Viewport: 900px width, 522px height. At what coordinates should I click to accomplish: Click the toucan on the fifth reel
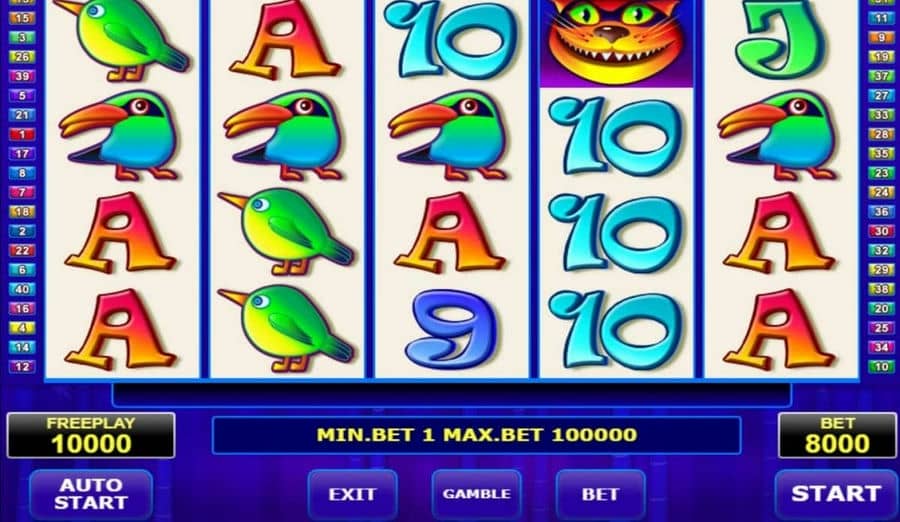(781, 137)
